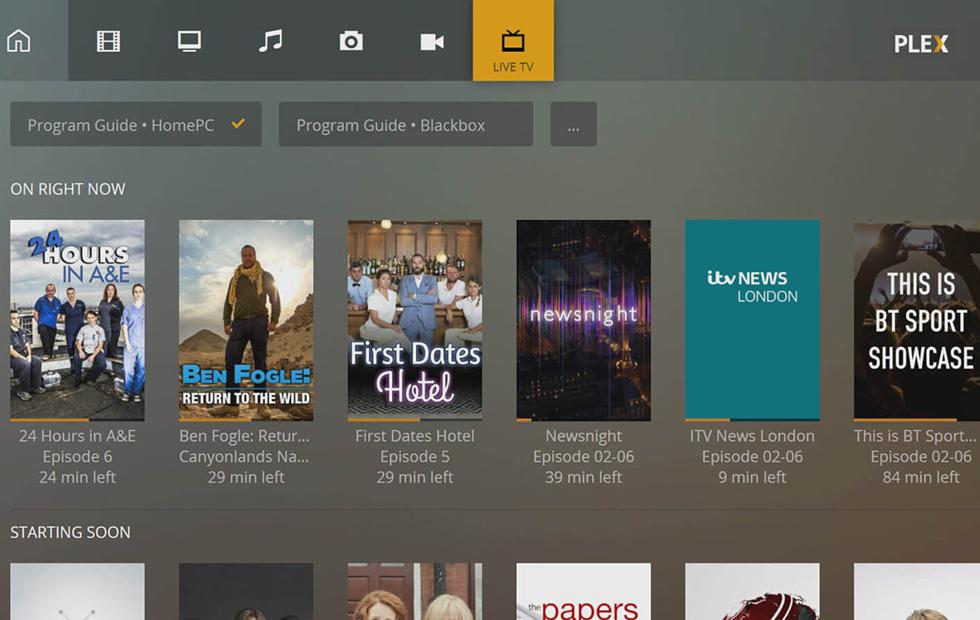Click progress bar under 24 Hours in A&E poster

click(x=78, y=419)
